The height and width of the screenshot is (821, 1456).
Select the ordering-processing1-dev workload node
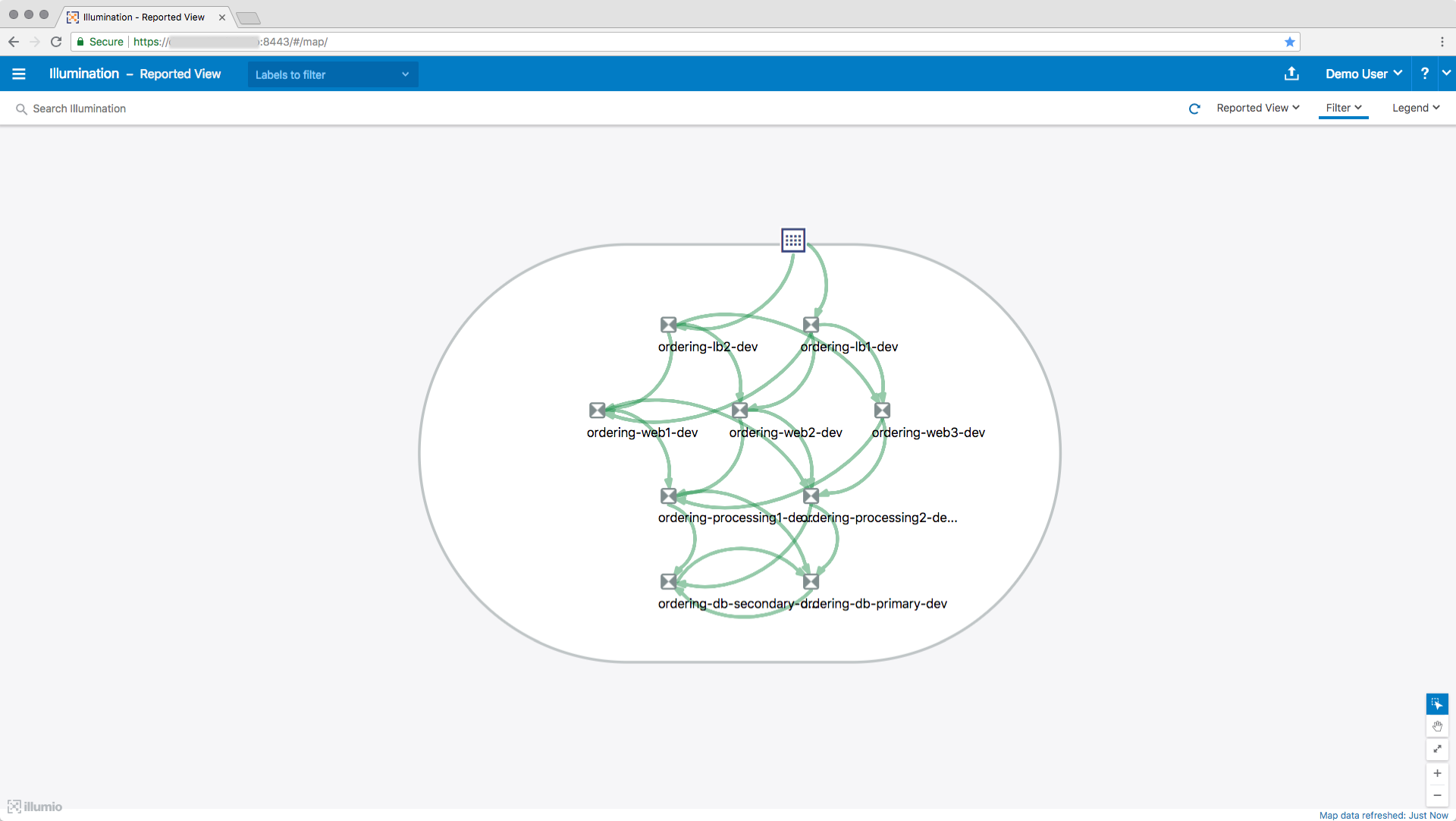pyautogui.click(x=668, y=496)
